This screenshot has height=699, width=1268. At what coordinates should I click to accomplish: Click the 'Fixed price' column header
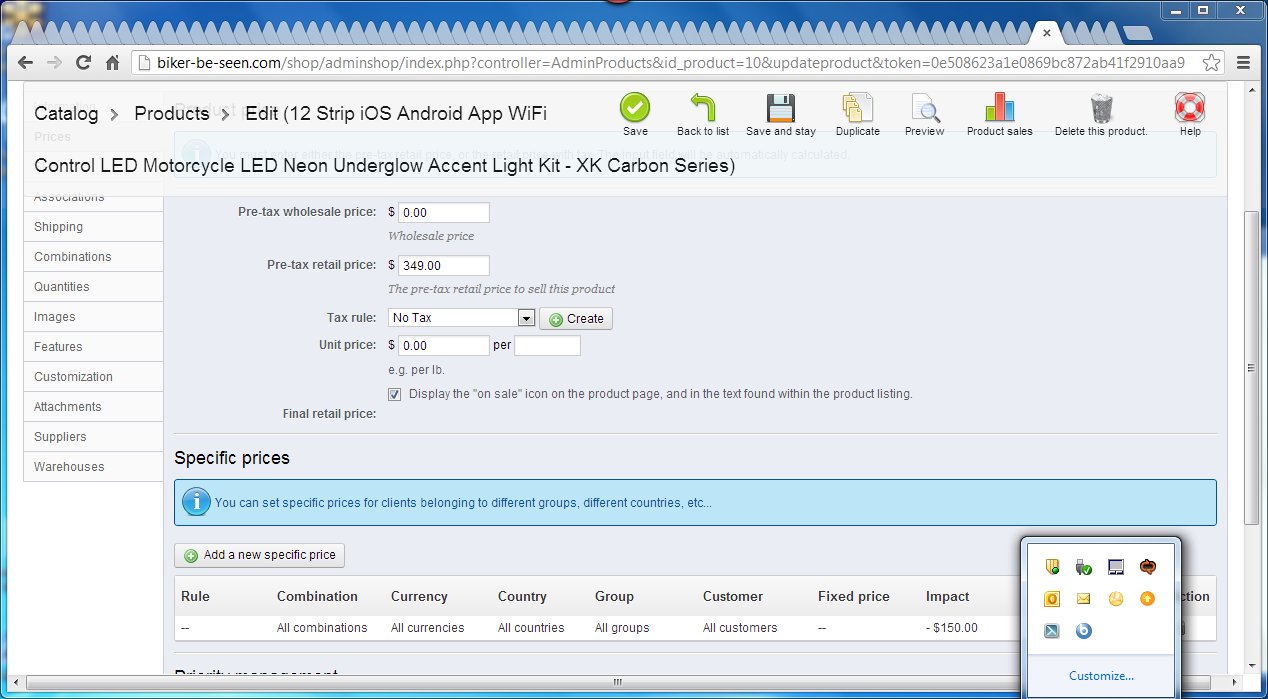[854, 596]
